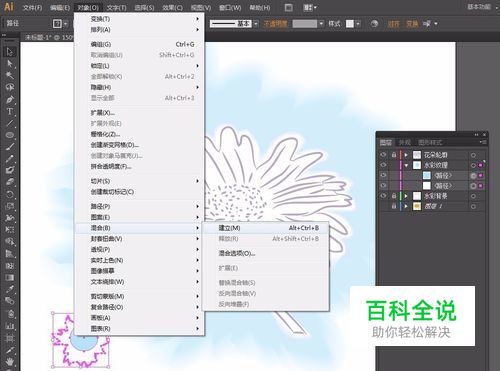Select the Eraser tool

9,182
